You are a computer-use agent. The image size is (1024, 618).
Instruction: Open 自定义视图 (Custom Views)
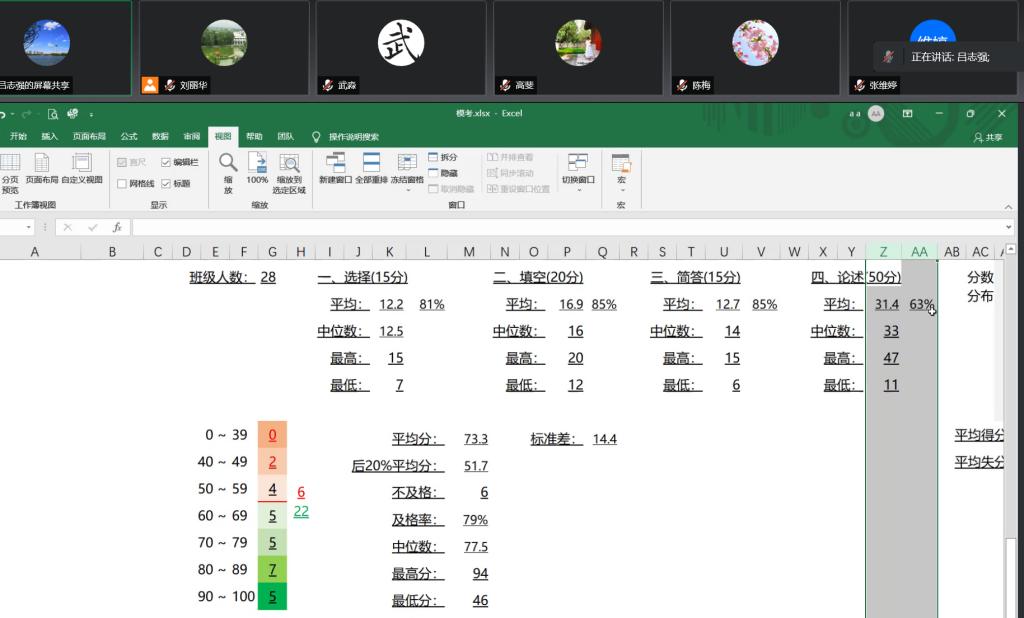click(x=80, y=170)
